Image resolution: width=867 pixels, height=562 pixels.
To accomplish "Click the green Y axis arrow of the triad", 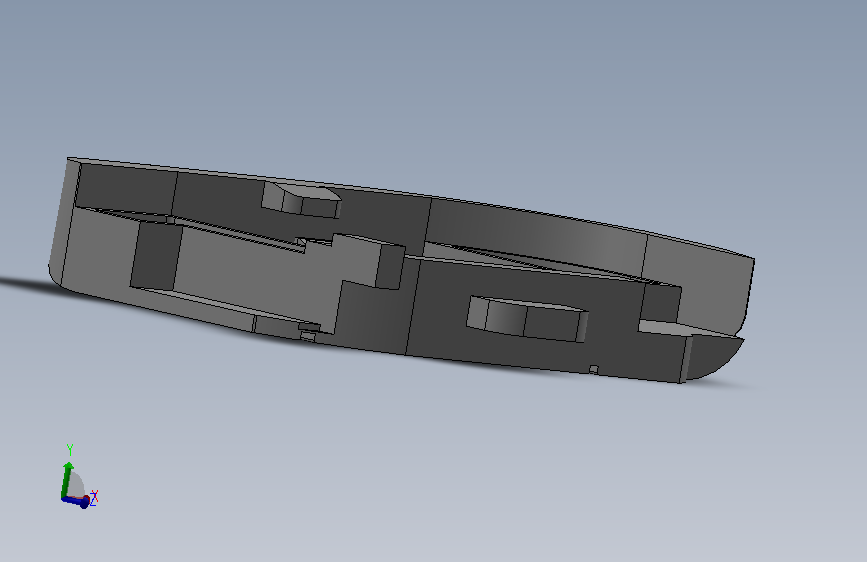I will (x=67, y=479).
